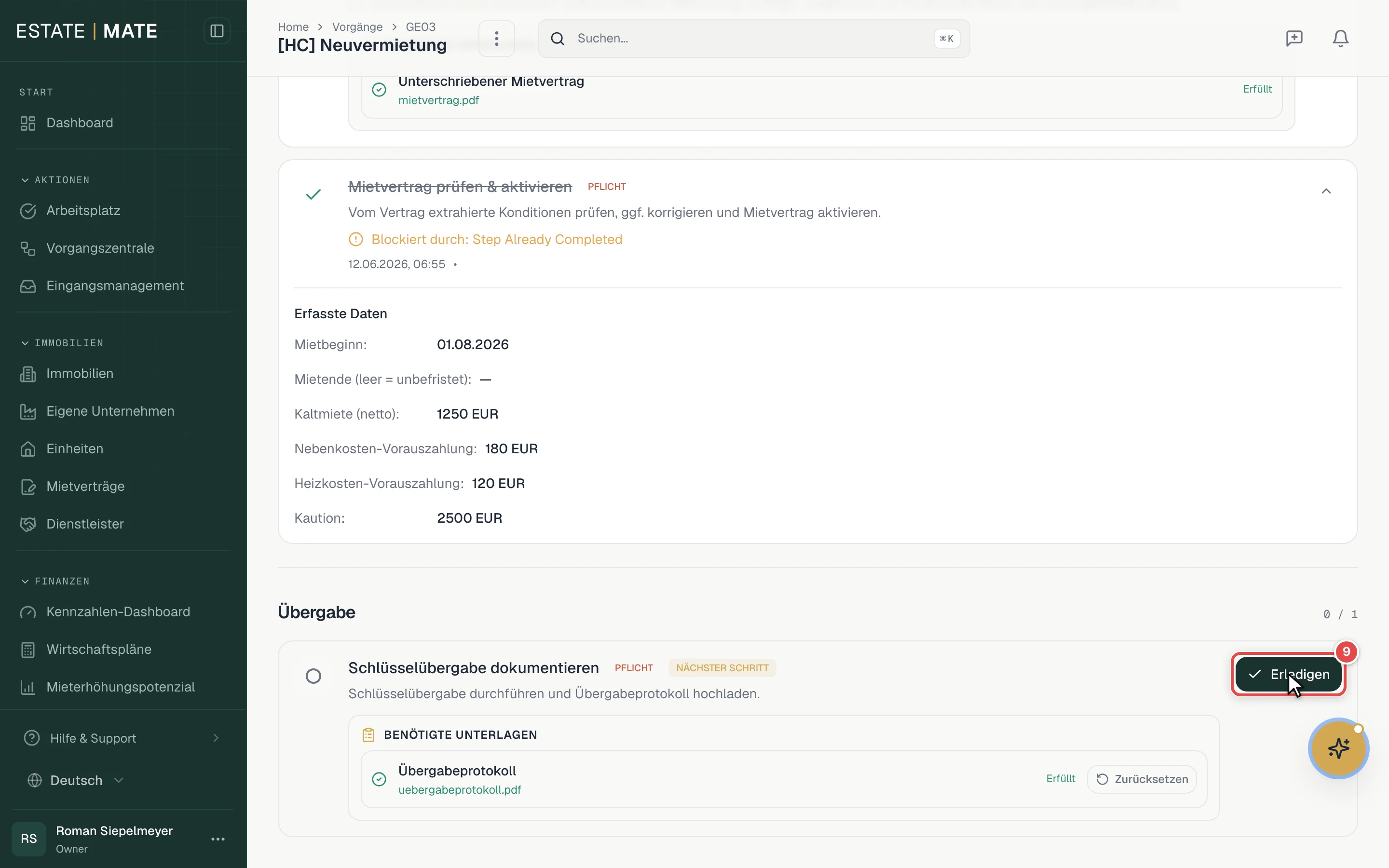Select Einheiten in the sidebar
The image size is (1389, 868).
75,449
